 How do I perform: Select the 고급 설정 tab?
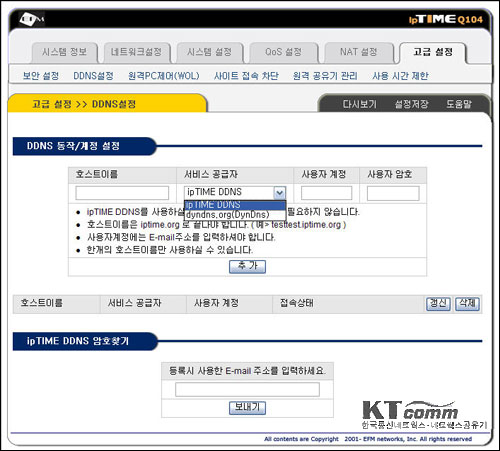[433, 52]
